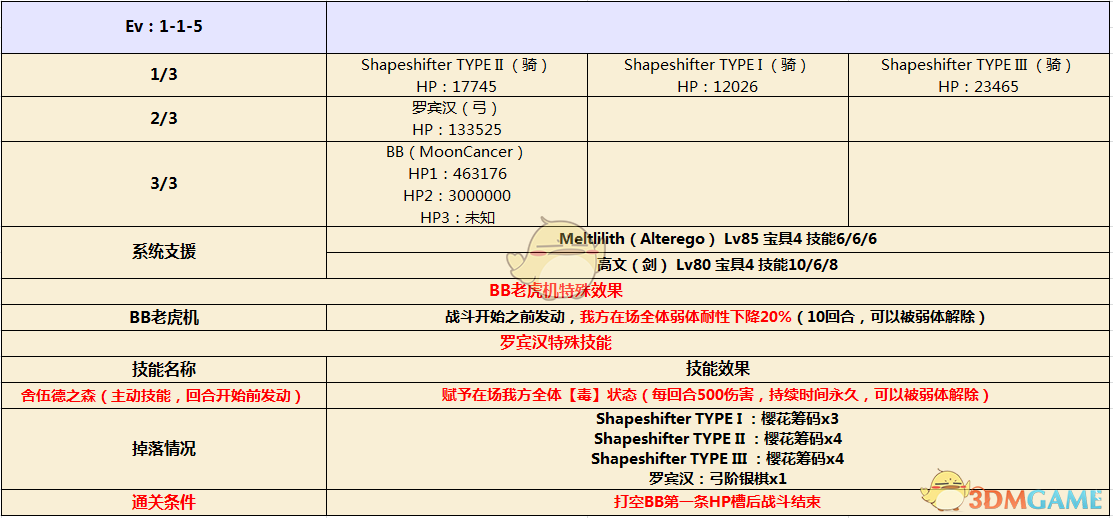Viewport: 1113px width, 518px height.
Task: Select the '2/3' wave row label
Action: pyautogui.click(x=164, y=119)
